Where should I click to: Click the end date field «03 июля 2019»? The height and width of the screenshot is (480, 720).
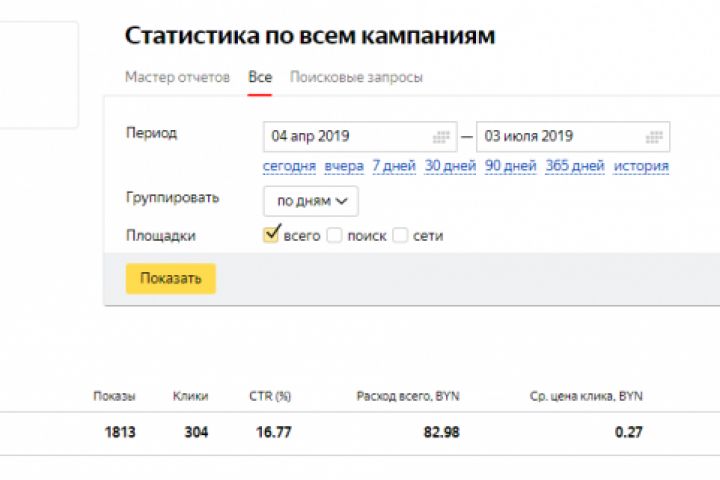(x=560, y=137)
